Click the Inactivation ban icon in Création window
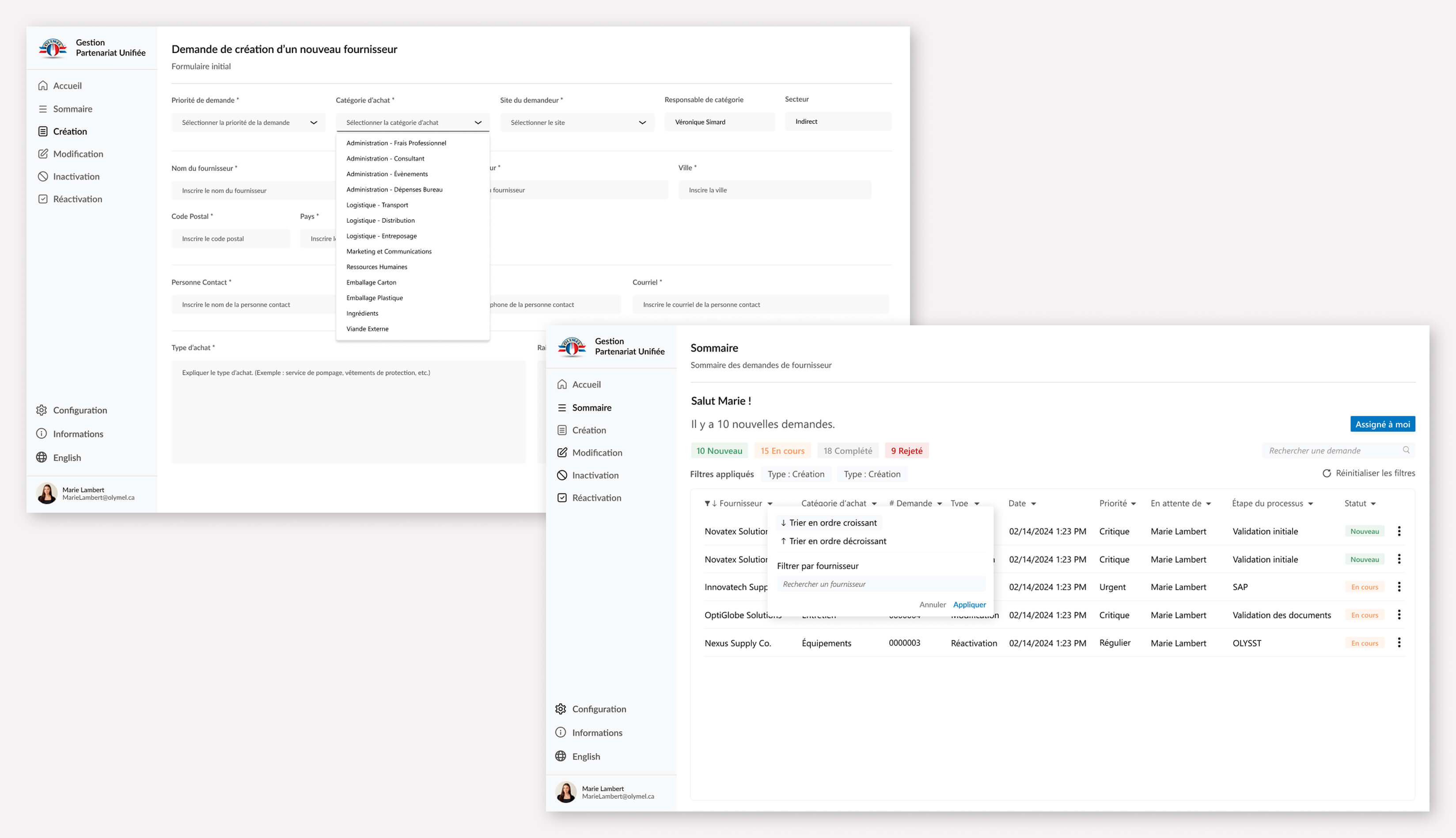The image size is (1456, 838). [x=42, y=176]
